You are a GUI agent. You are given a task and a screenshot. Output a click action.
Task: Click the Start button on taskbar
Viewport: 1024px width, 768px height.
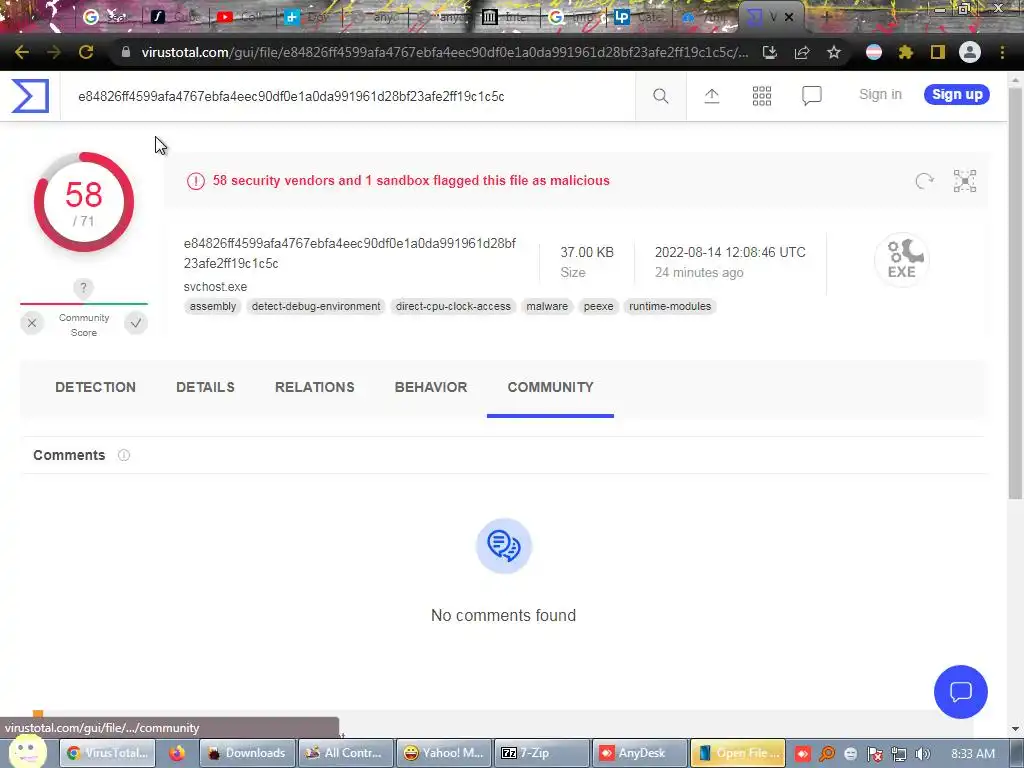pos(27,752)
